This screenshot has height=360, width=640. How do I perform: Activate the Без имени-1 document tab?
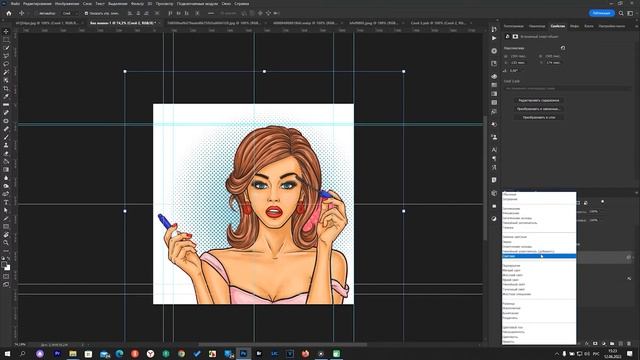tap(123, 23)
